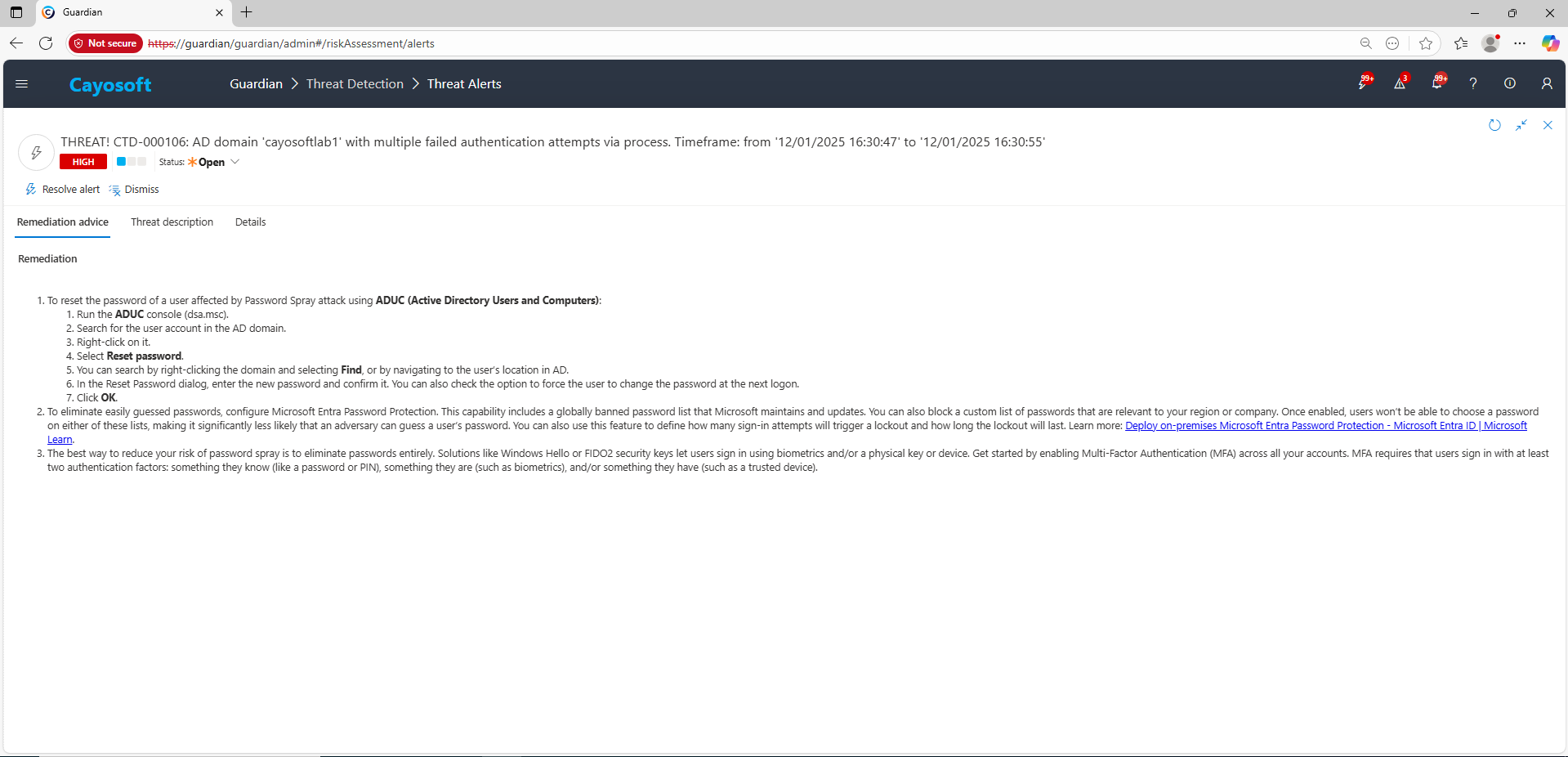The width and height of the screenshot is (1568, 757).
Task: Switch to the Threat description tab
Action: pyautogui.click(x=172, y=222)
